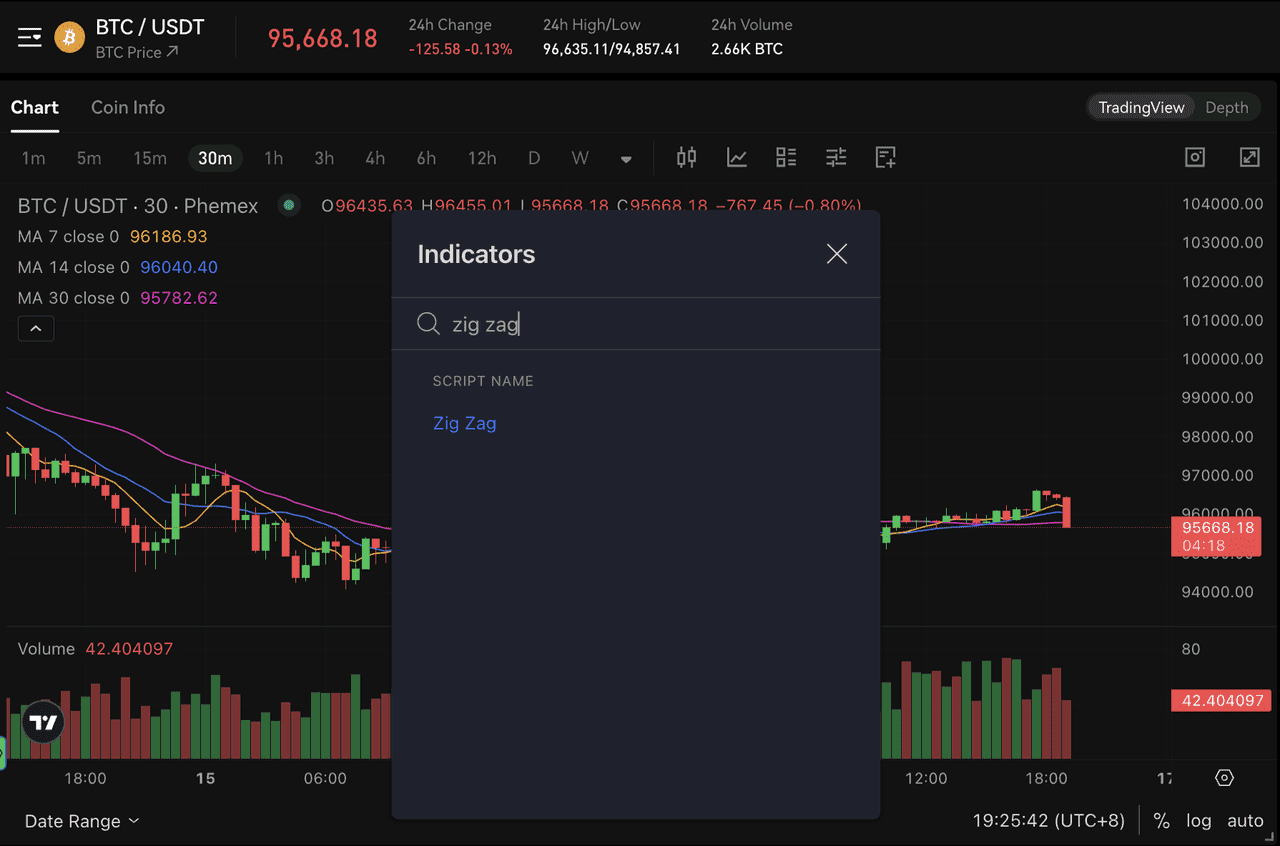Viewport: 1280px width, 846px height.
Task: Expand the more timeframes dropdown arrow
Action: pos(626,159)
